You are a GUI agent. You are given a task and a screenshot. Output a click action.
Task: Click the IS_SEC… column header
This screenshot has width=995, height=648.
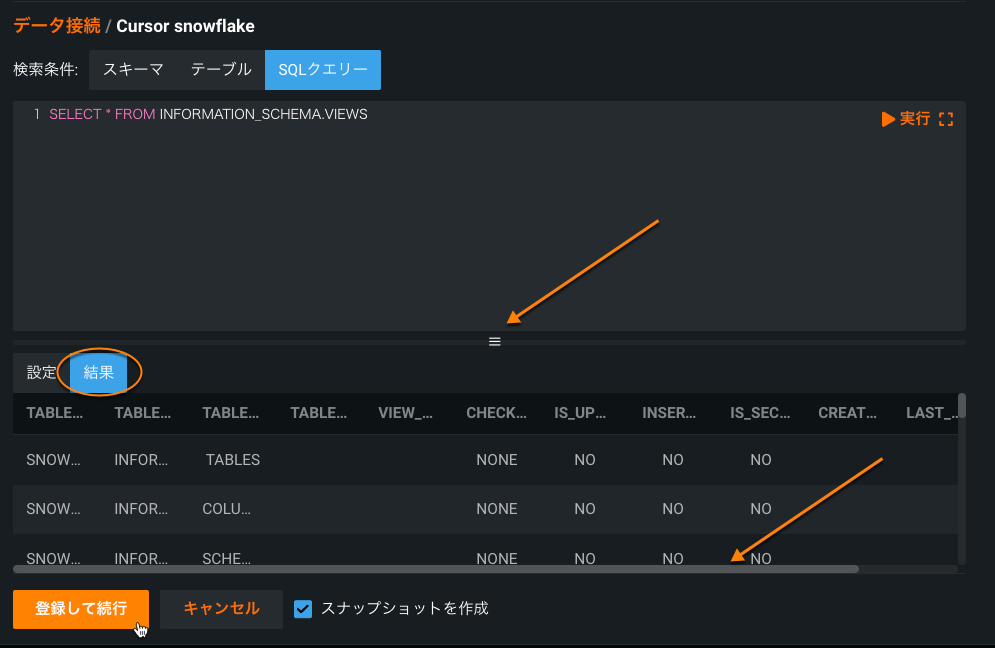(x=760, y=413)
